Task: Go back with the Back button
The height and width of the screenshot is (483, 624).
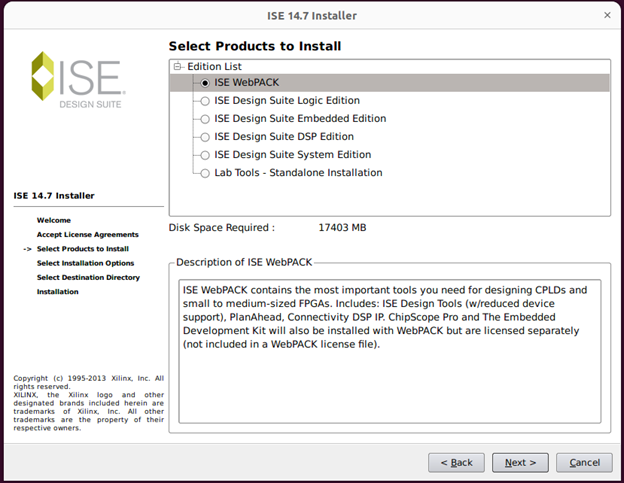Action: [456, 463]
